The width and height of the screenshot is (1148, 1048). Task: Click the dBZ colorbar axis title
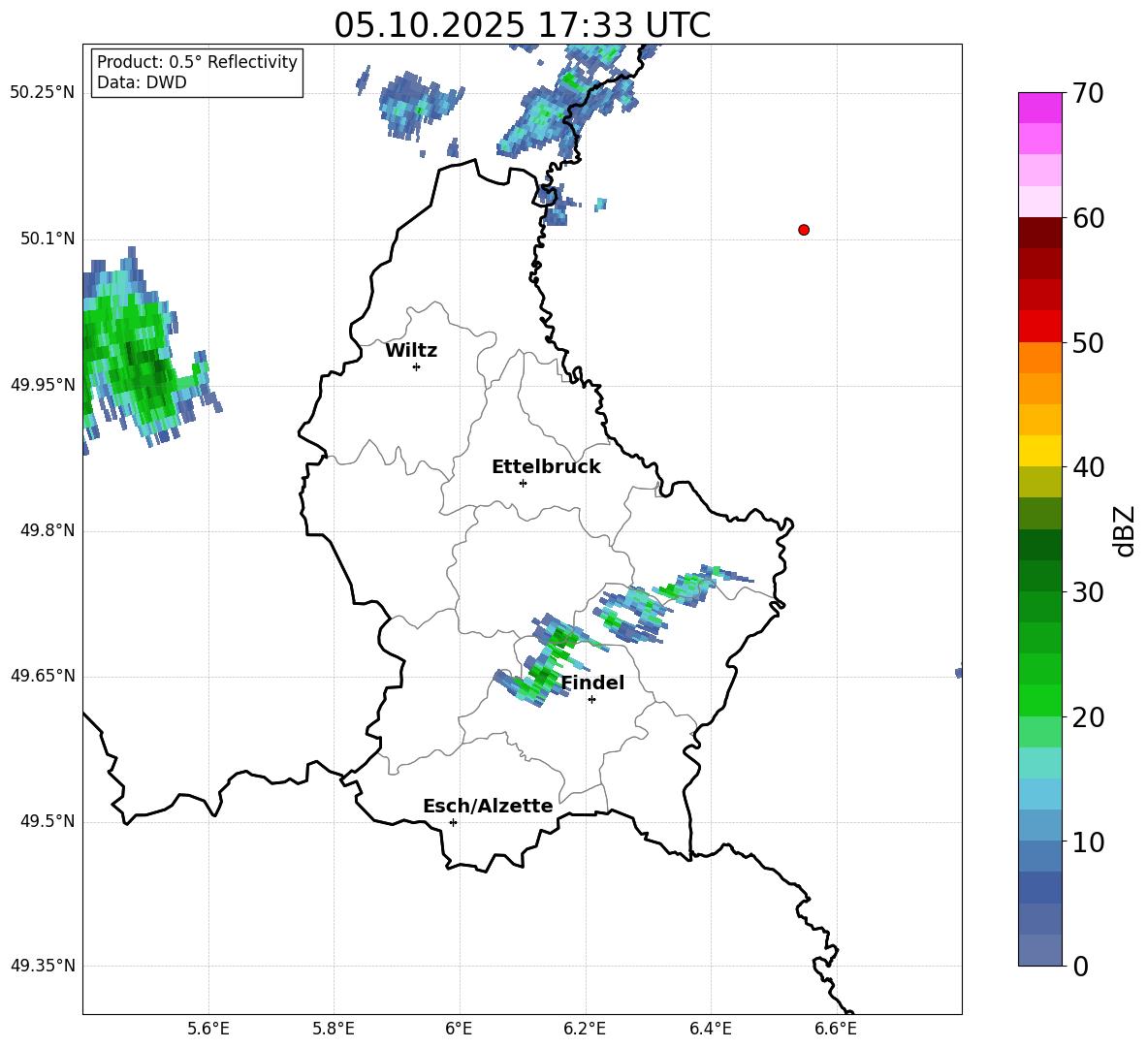click(x=1124, y=530)
